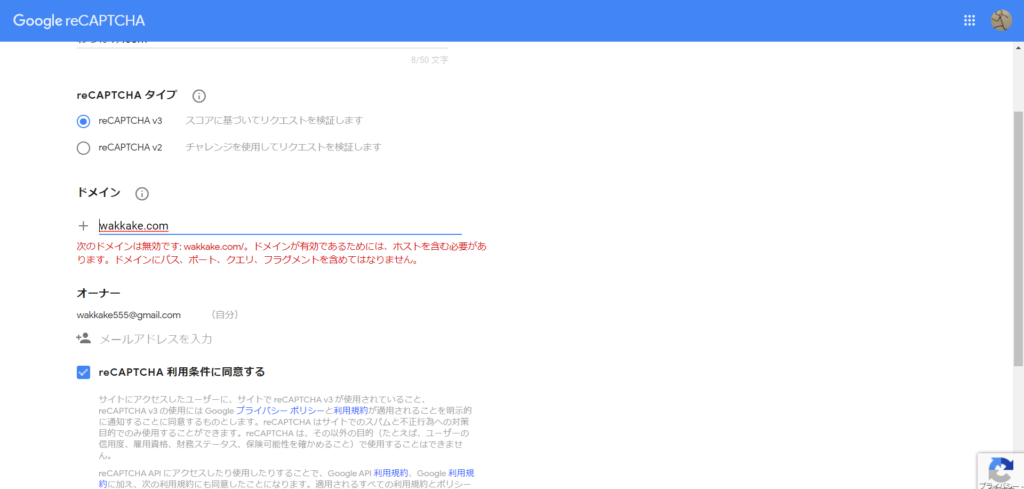Select the reCAPTCHA v2 radio button
Viewport: 1024px width, 489px height.
click(x=84, y=148)
